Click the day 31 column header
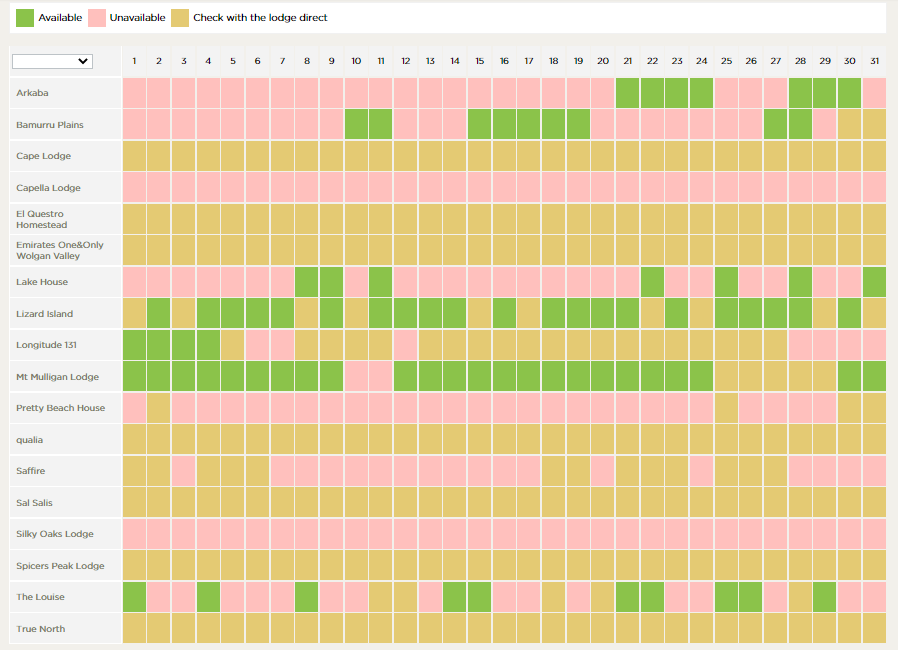Screen dimensions: 898x650 (874, 61)
